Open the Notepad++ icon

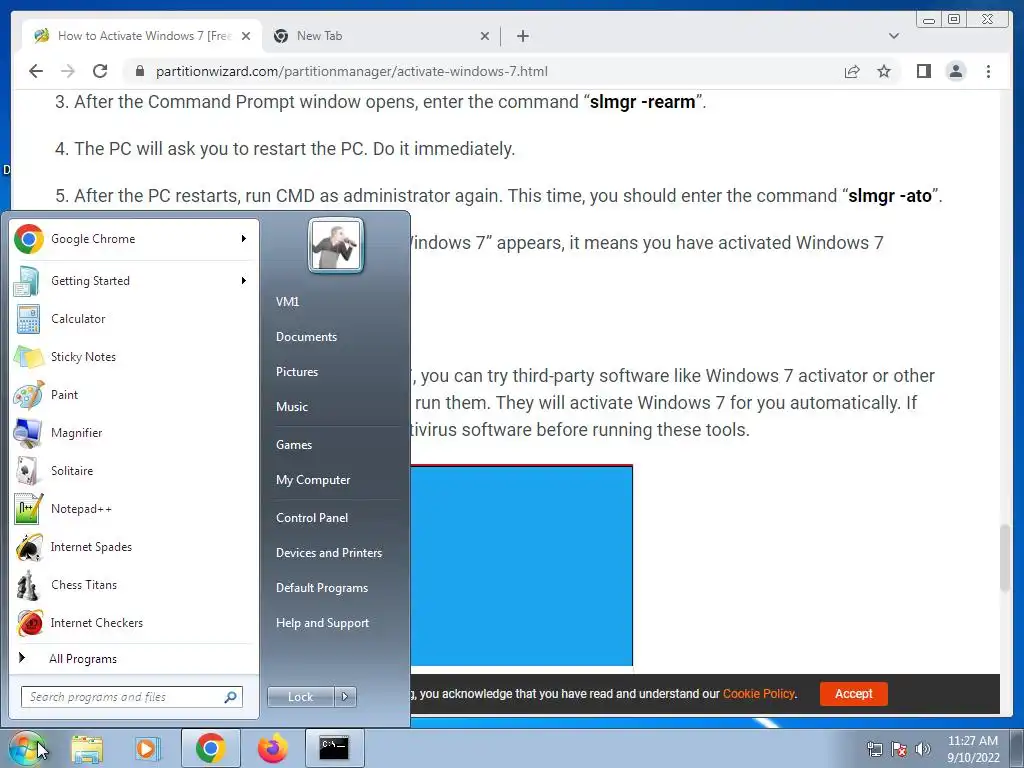(x=28, y=509)
